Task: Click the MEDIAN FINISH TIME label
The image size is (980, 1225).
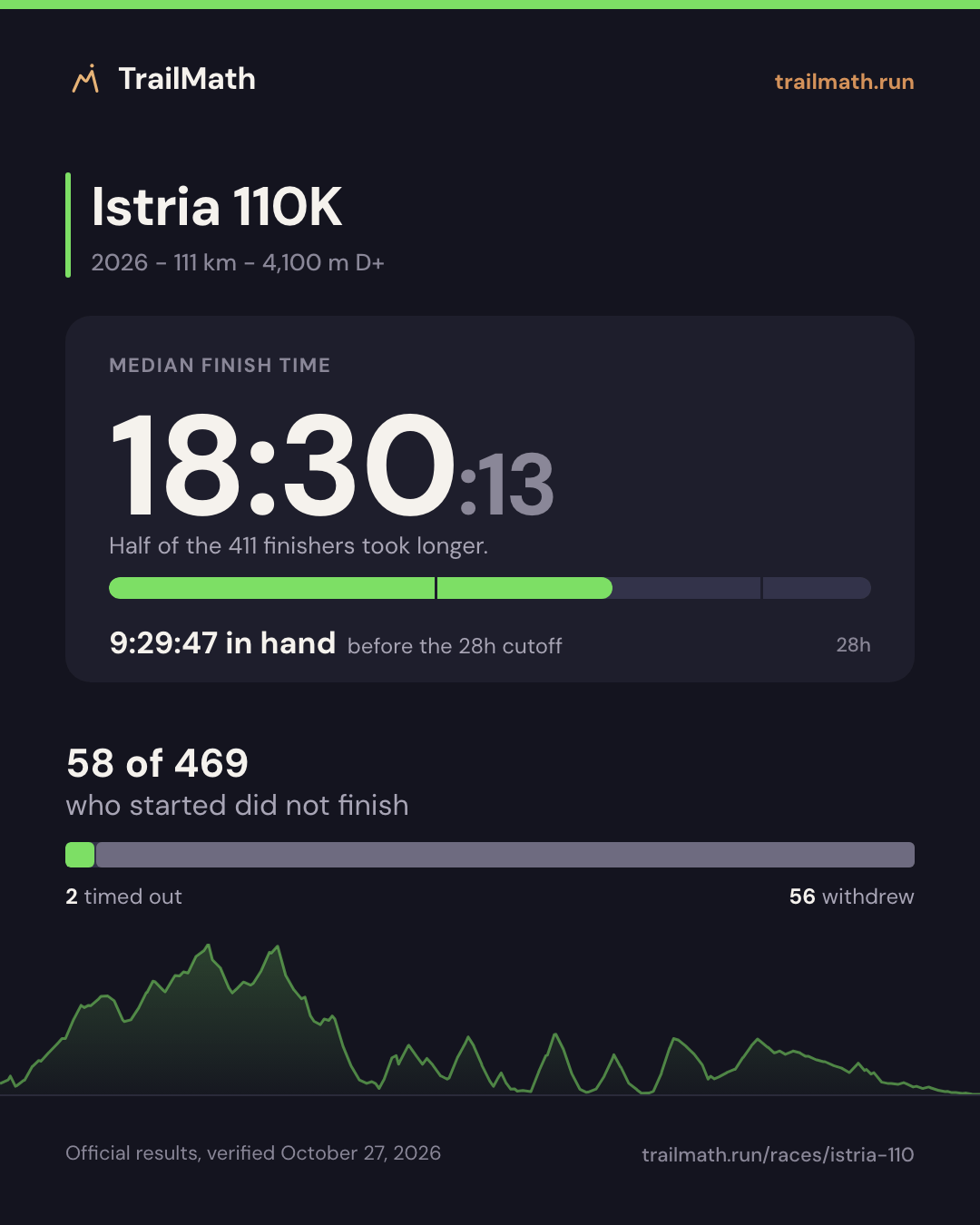Action: [x=220, y=365]
